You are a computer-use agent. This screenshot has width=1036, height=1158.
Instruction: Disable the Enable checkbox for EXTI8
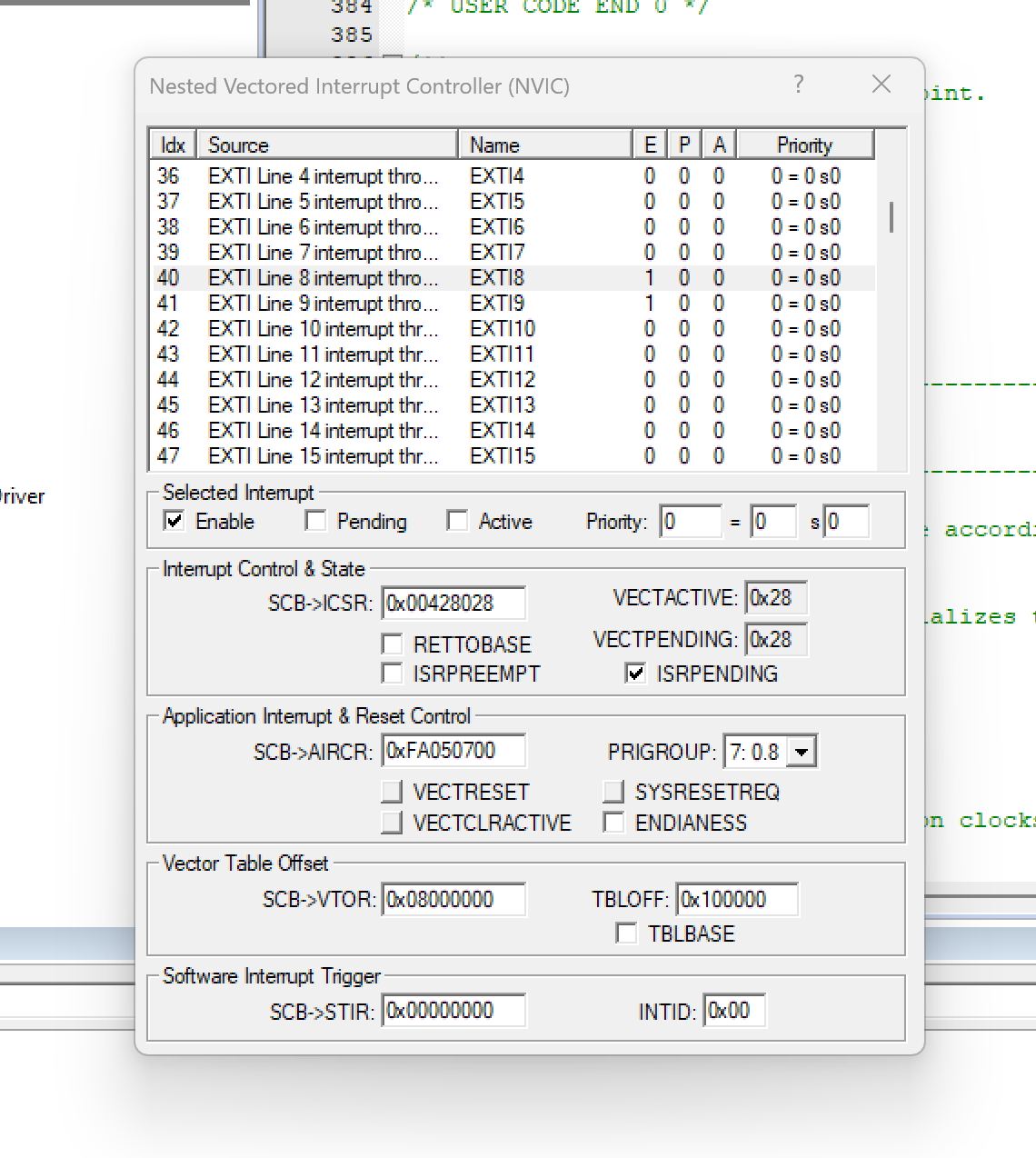coord(173,521)
